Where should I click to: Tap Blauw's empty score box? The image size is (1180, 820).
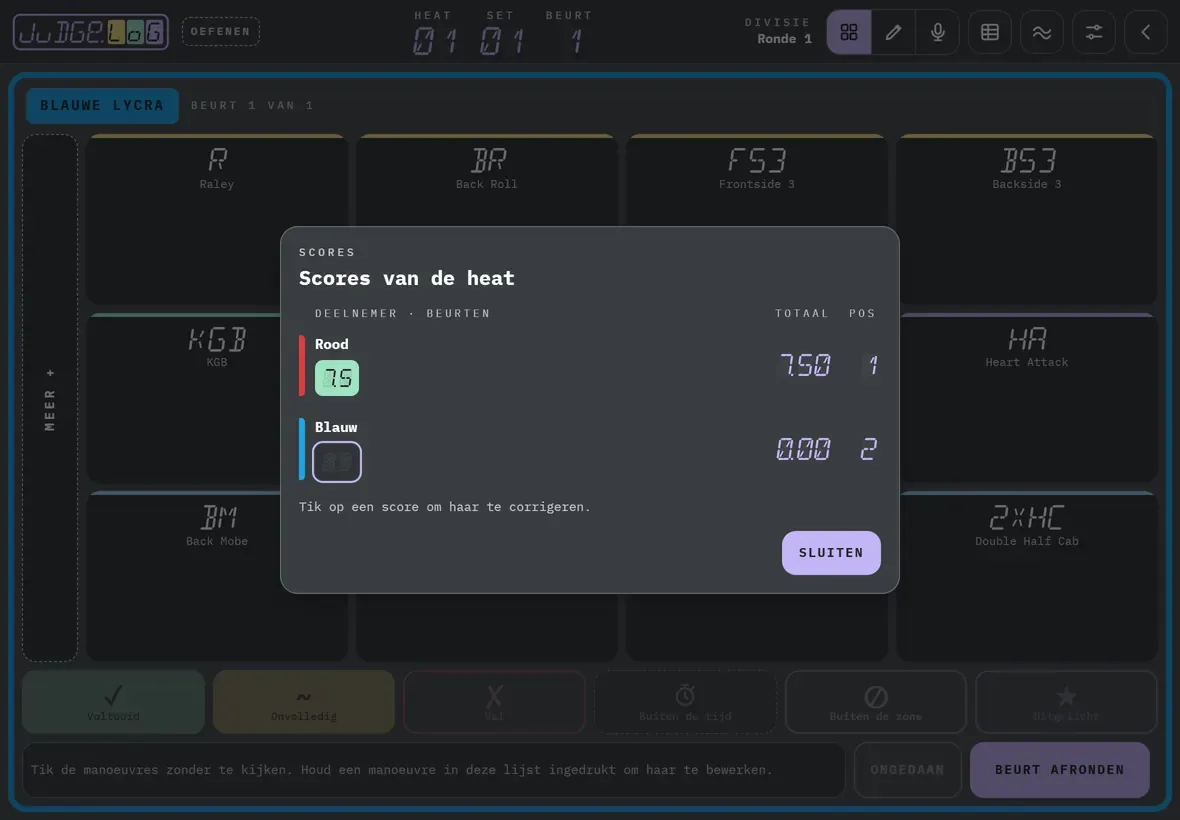pos(336,461)
